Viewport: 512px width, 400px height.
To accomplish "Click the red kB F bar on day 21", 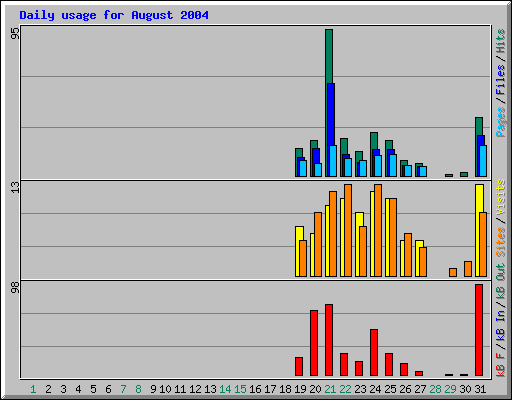I will [329, 340].
